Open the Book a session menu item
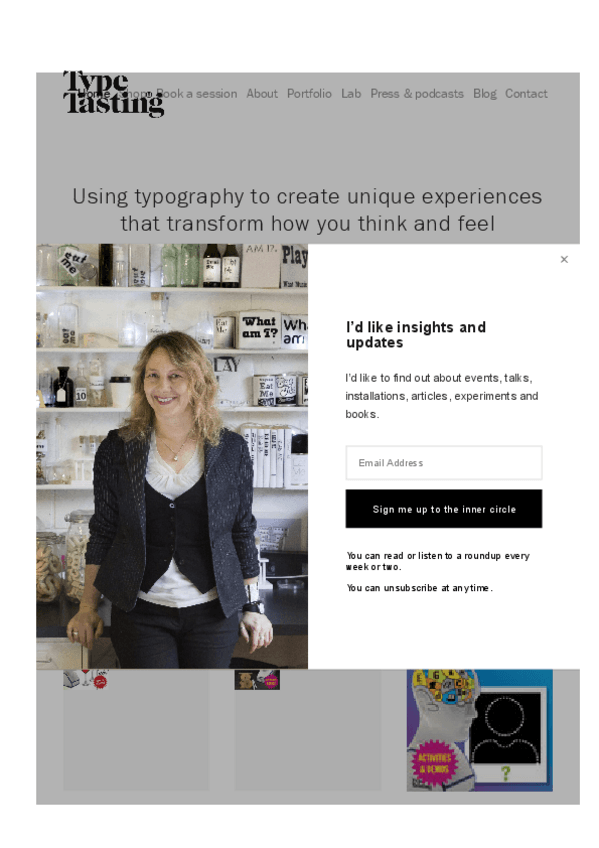Viewport: 599px width, 848px height. coord(197,94)
